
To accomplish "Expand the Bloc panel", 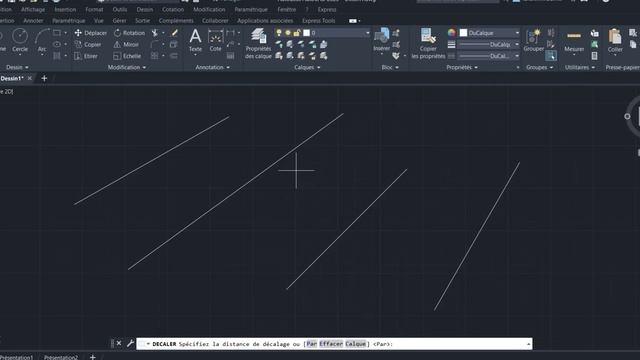I will pos(390,67).
